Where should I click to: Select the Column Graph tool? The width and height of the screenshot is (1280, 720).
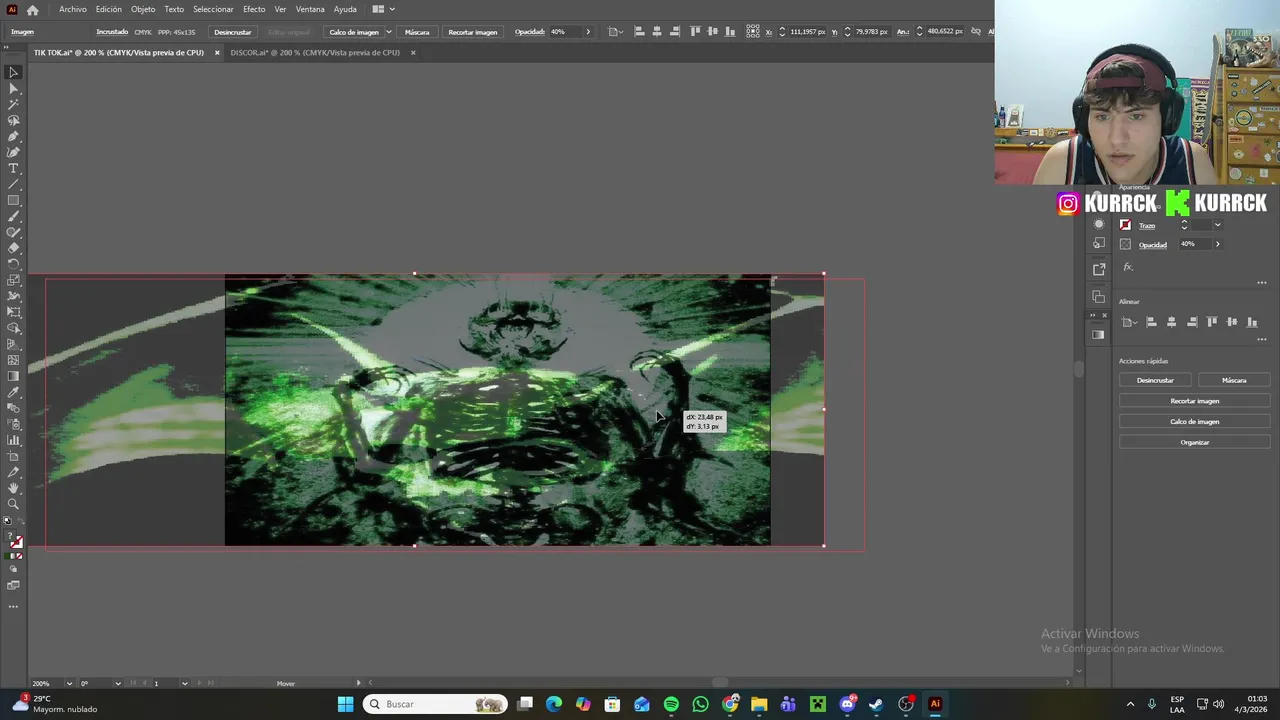[x=14, y=440]
